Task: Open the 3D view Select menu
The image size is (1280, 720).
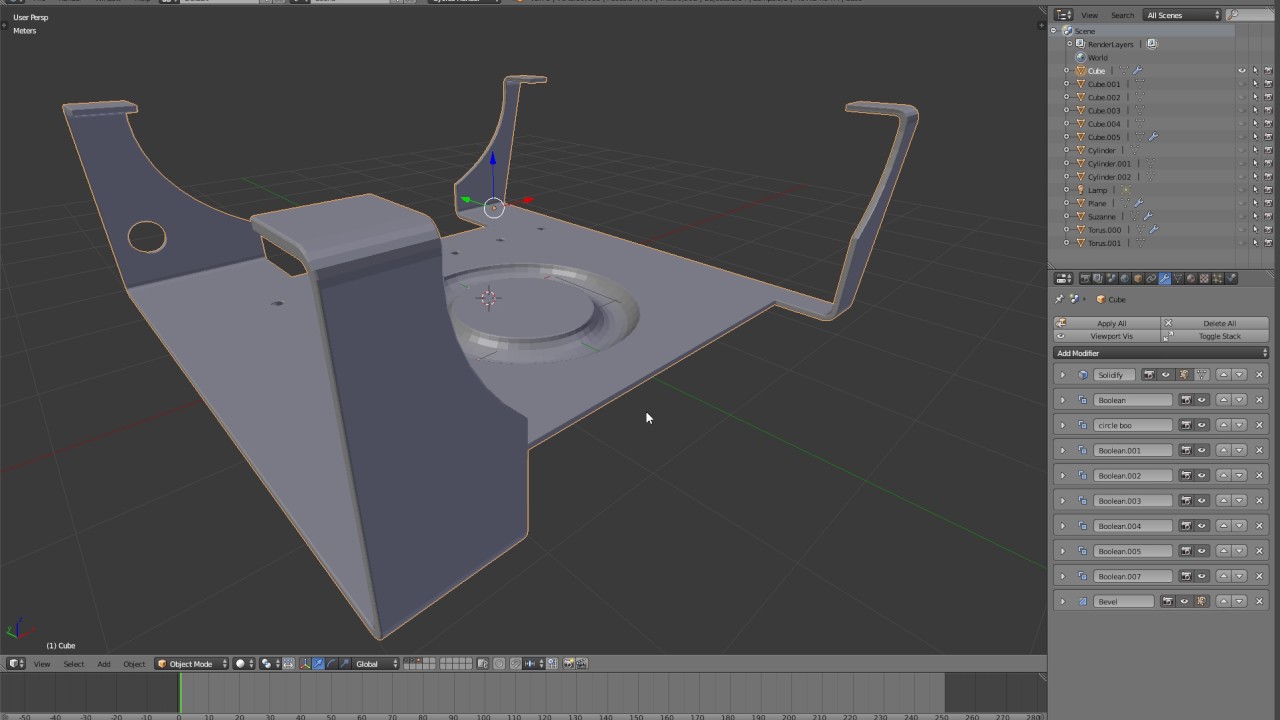Action: [x=74, y=664]
